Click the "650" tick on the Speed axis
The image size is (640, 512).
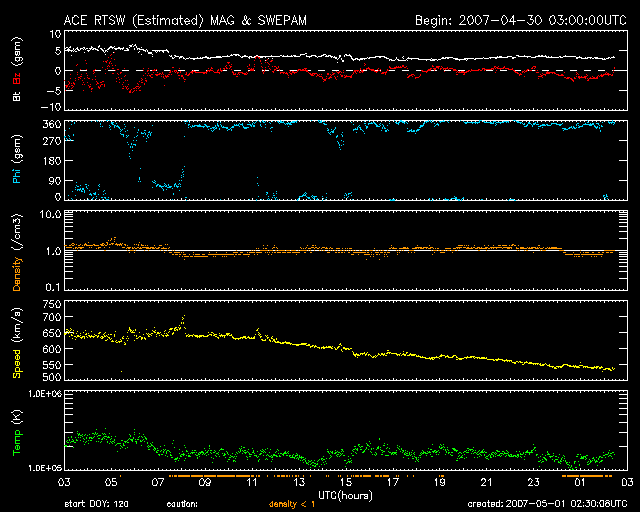click(51, 333)
